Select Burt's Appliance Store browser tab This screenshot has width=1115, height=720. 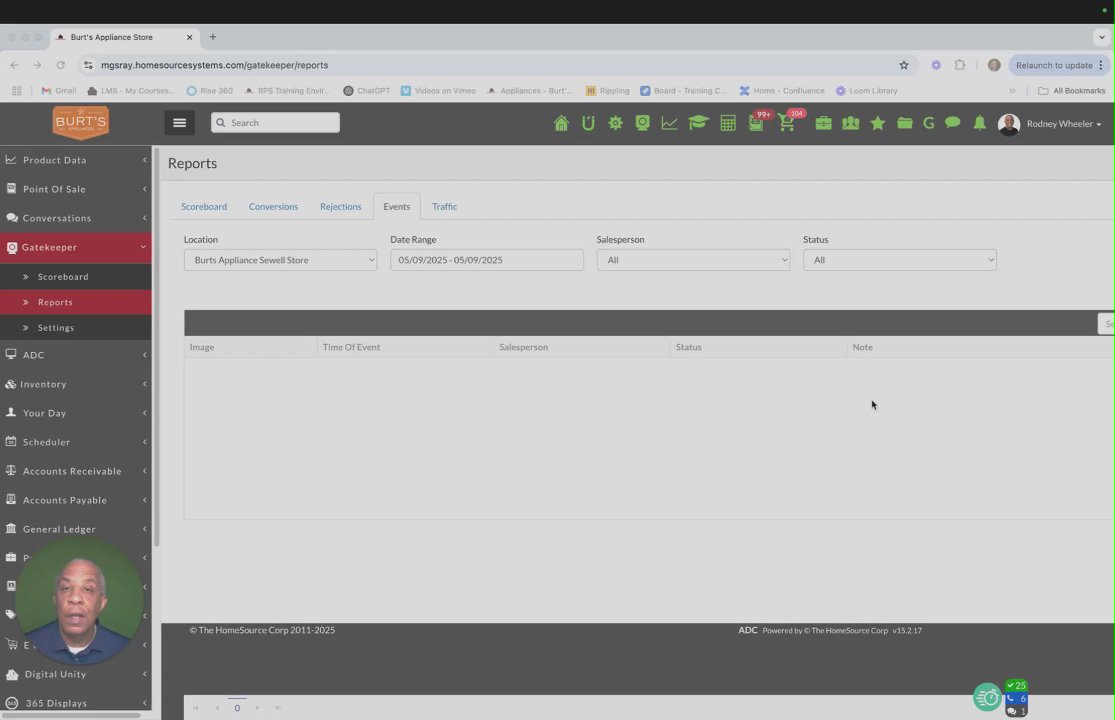click(124, 37)
